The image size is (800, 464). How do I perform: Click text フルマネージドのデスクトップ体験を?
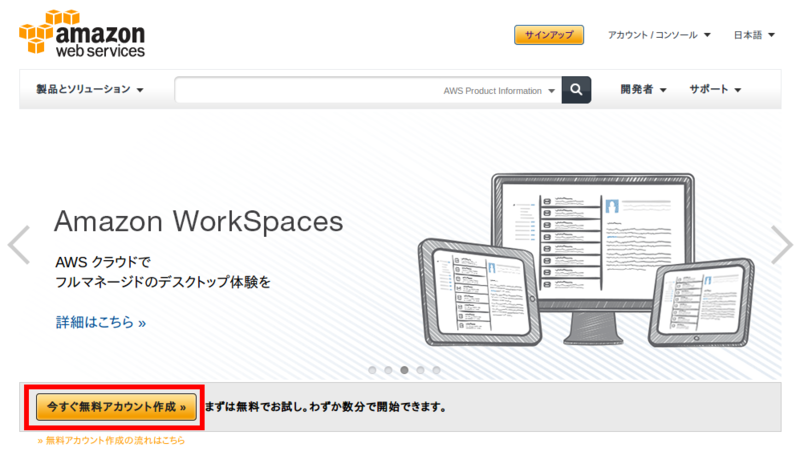(162, 282)
